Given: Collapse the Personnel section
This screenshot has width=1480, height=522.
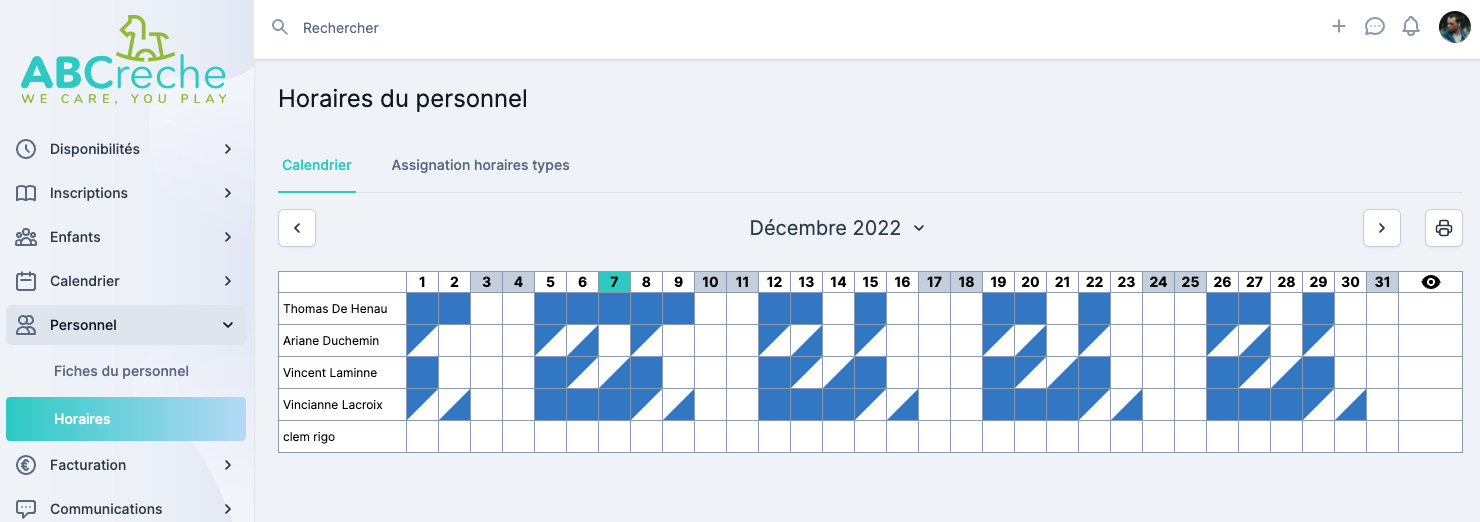Looking at the screenshot, I should pos(227,325).
